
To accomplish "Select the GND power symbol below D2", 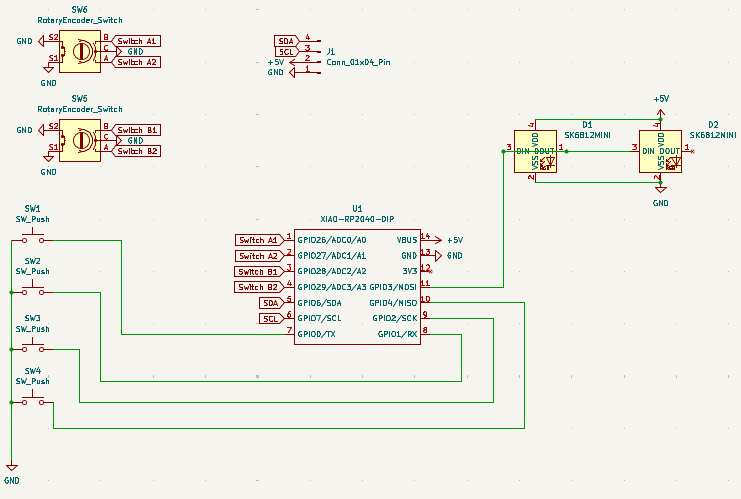I will pos(661,189).
